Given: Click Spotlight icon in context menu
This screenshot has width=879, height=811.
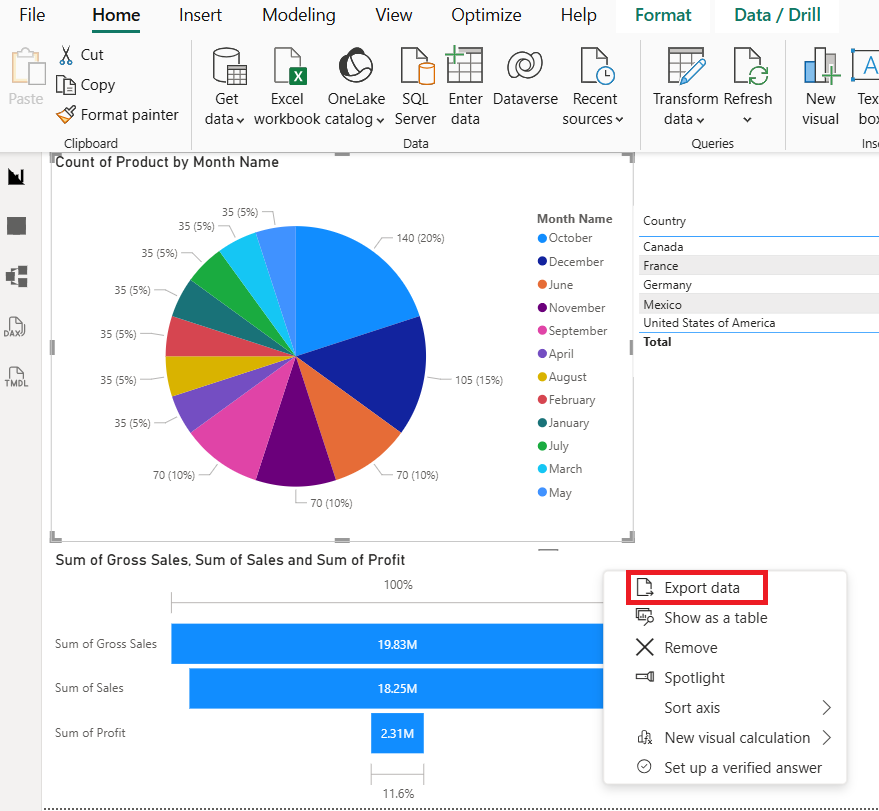Looking at the screenshot, I should click(645, 676).
